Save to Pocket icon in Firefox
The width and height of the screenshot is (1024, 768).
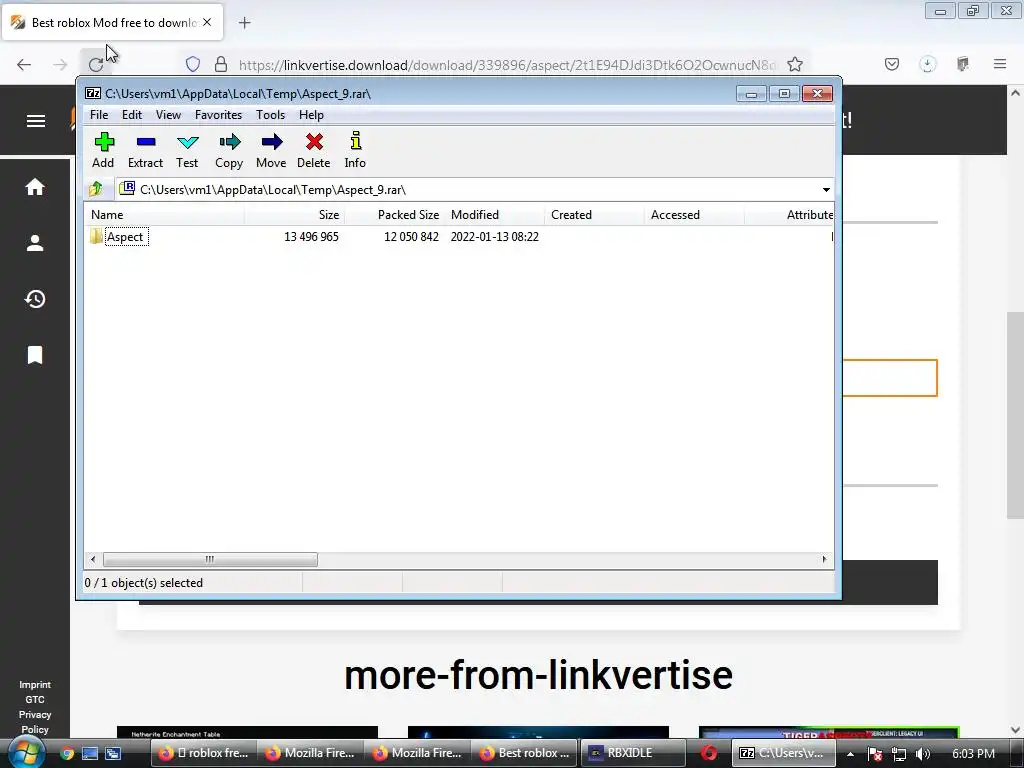click(x=892, y=64)
